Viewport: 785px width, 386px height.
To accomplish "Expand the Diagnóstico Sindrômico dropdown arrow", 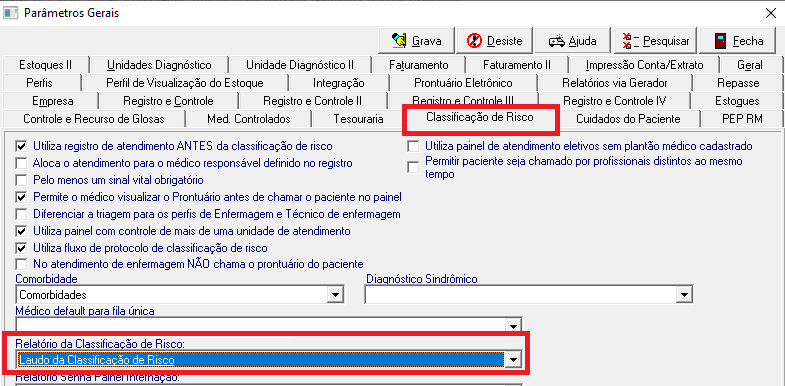I will 683,295.
